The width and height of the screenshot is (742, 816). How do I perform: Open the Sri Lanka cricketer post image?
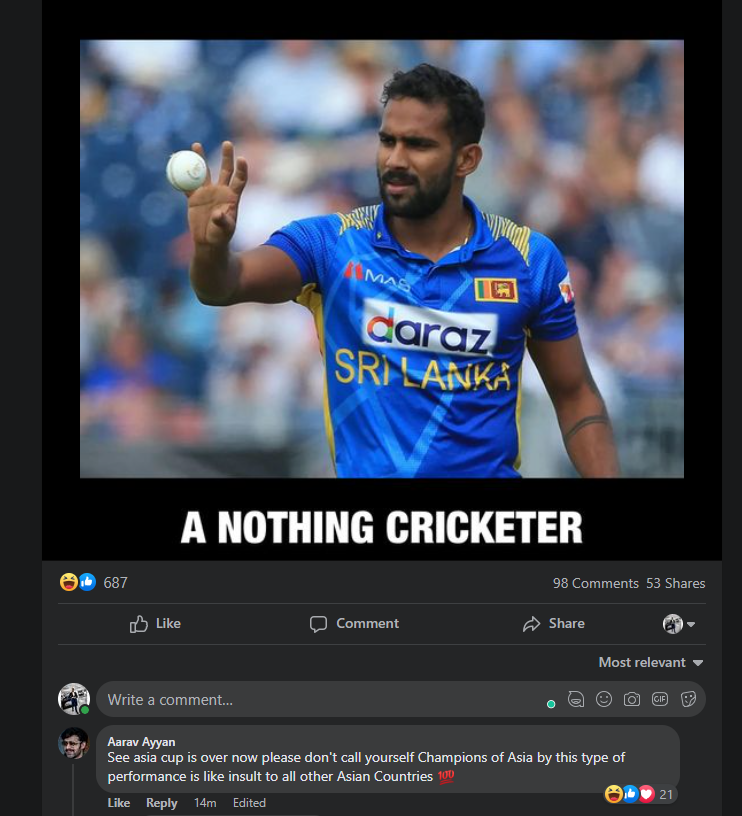381,259
